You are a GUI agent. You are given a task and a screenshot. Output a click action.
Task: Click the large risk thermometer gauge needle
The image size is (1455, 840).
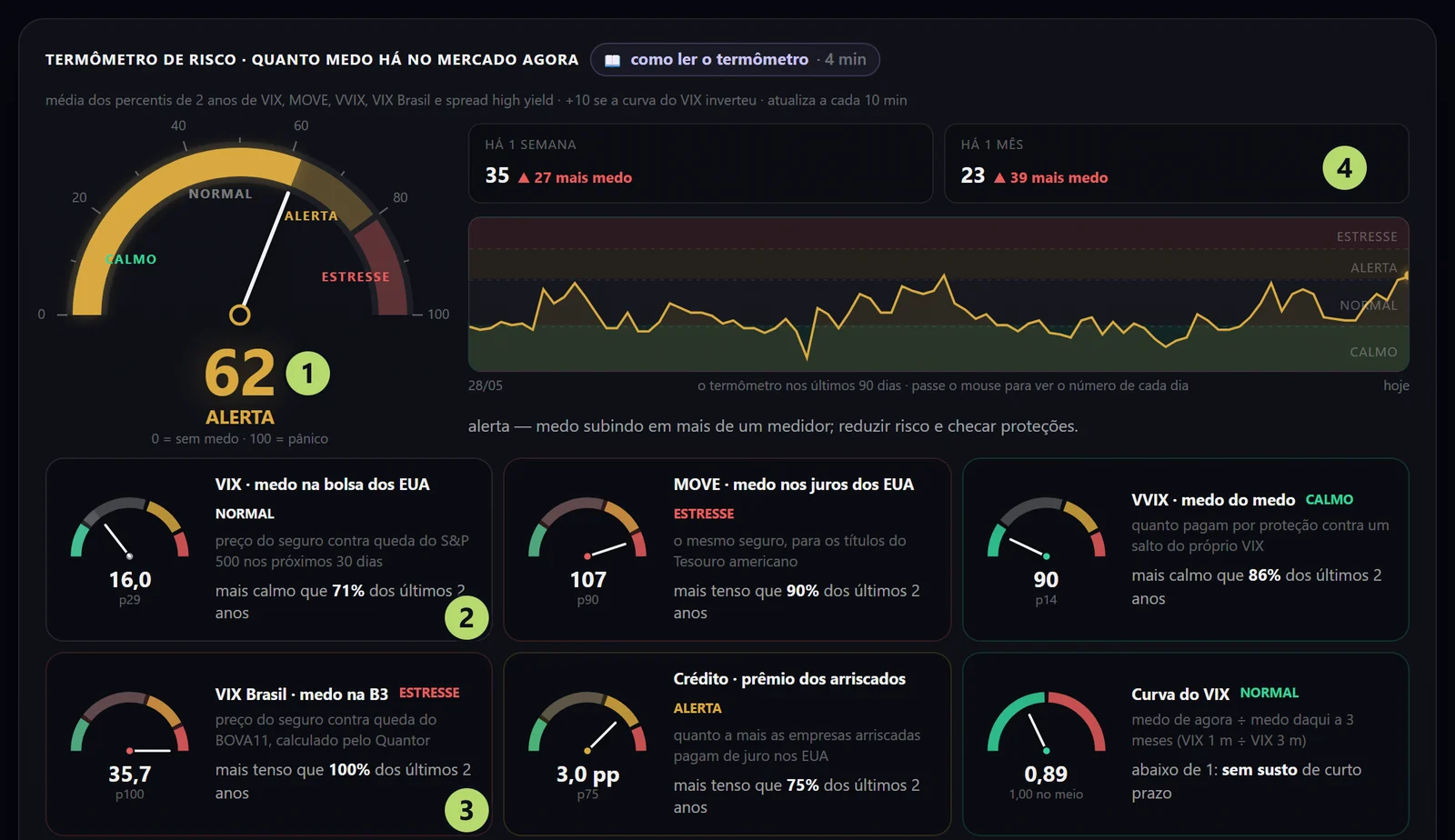point(264,254)
